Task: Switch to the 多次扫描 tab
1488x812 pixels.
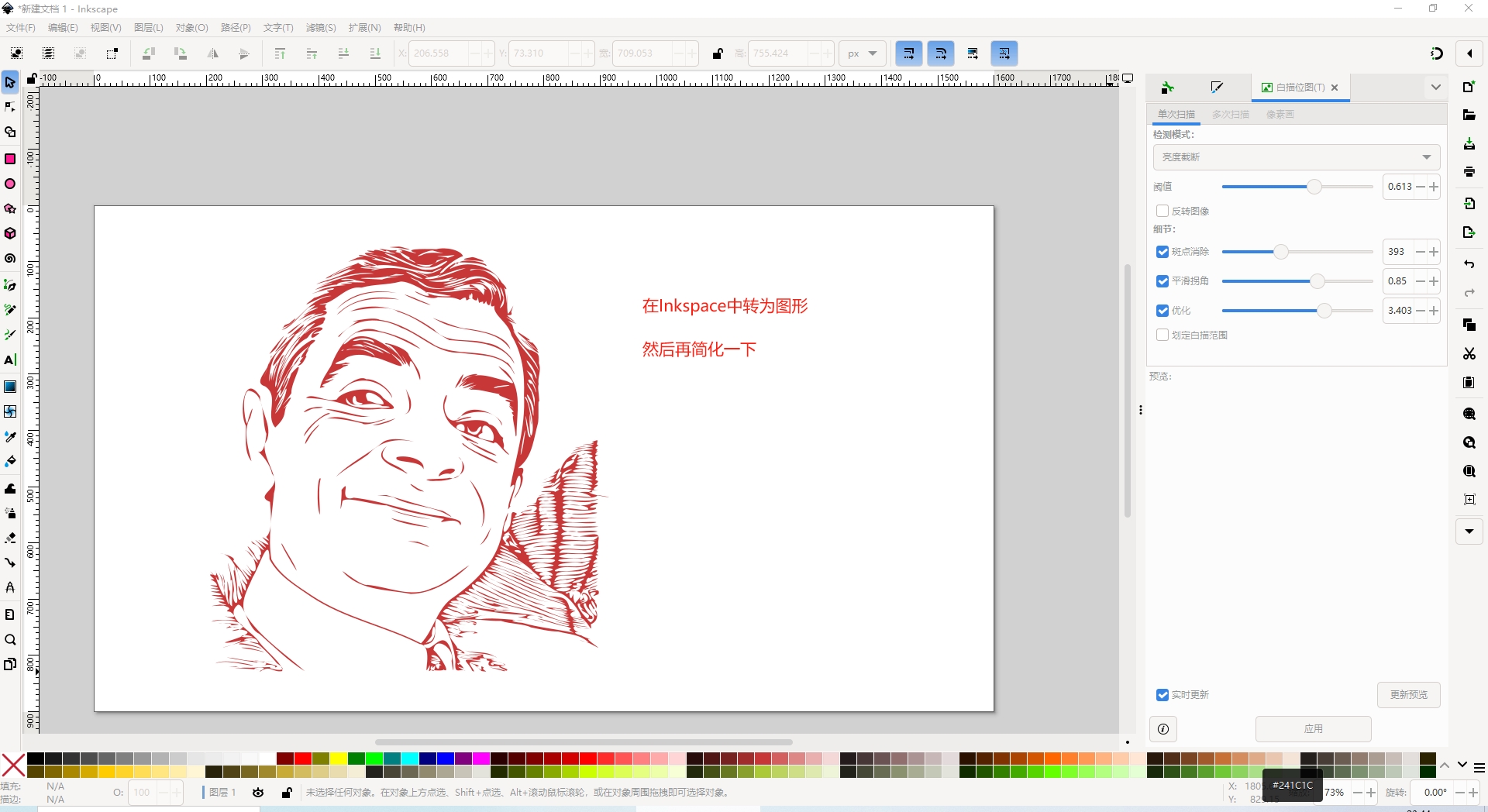Action: 1230,115
